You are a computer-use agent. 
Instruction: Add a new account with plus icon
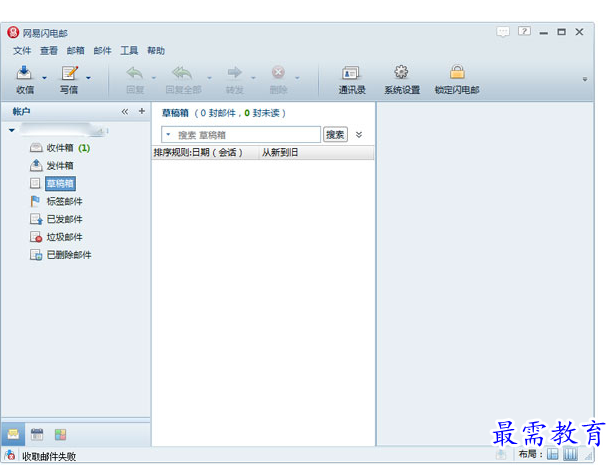click(x=142, y=111)
